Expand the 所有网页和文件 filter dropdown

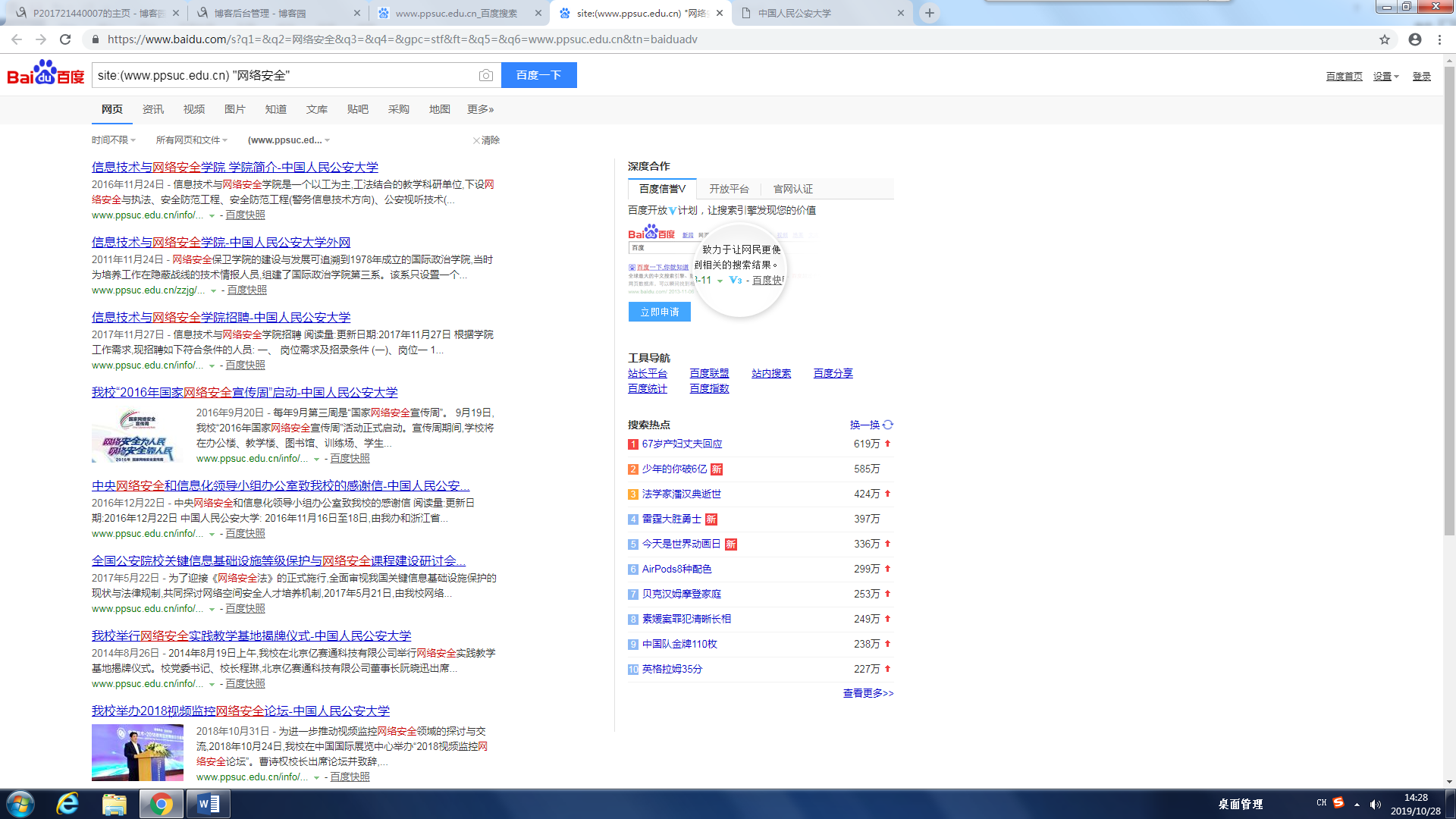tap(191, 140)
